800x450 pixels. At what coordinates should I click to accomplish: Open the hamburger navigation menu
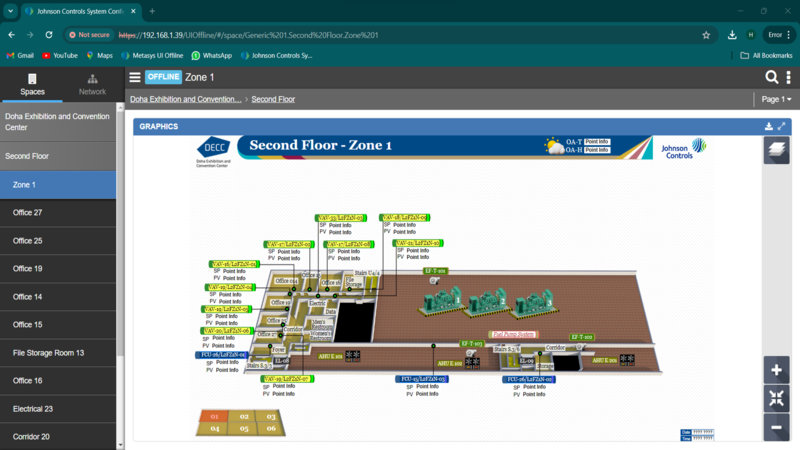coord(135,77)
